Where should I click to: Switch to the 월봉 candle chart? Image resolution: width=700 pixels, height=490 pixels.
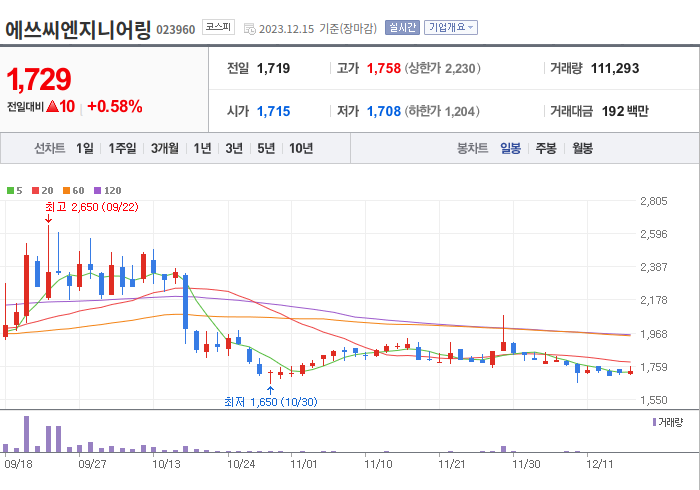tap(583, 148)
